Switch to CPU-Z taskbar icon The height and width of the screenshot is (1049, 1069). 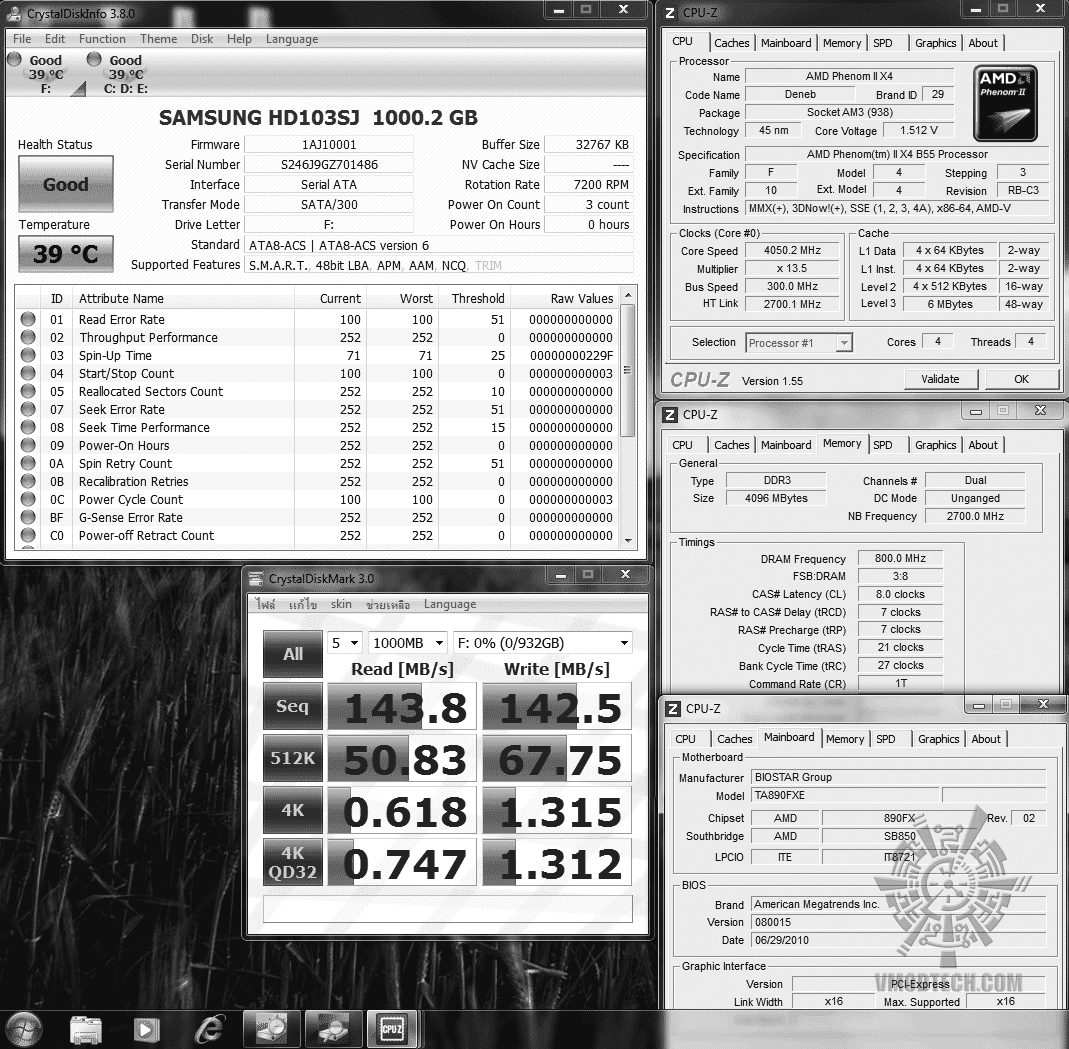[x=392, y=1029]
